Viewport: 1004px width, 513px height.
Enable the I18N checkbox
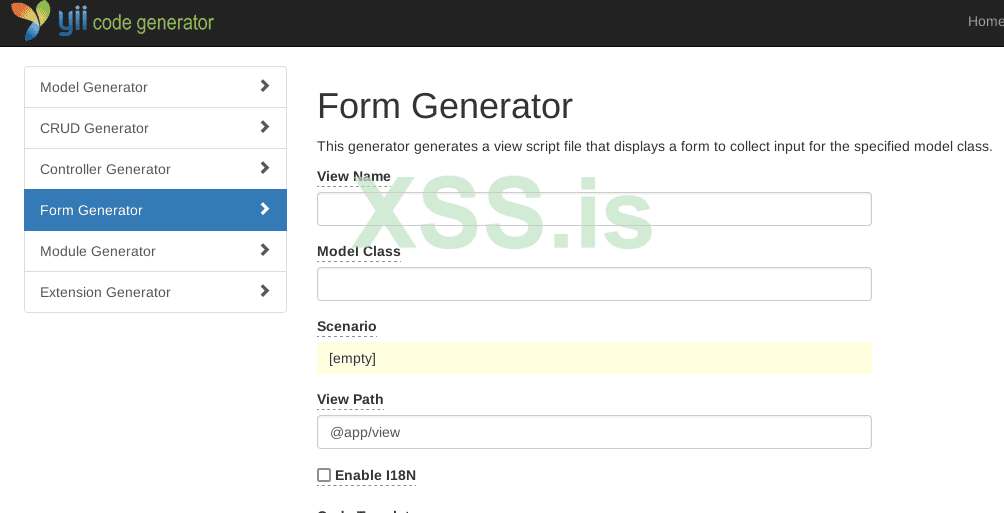324,475
